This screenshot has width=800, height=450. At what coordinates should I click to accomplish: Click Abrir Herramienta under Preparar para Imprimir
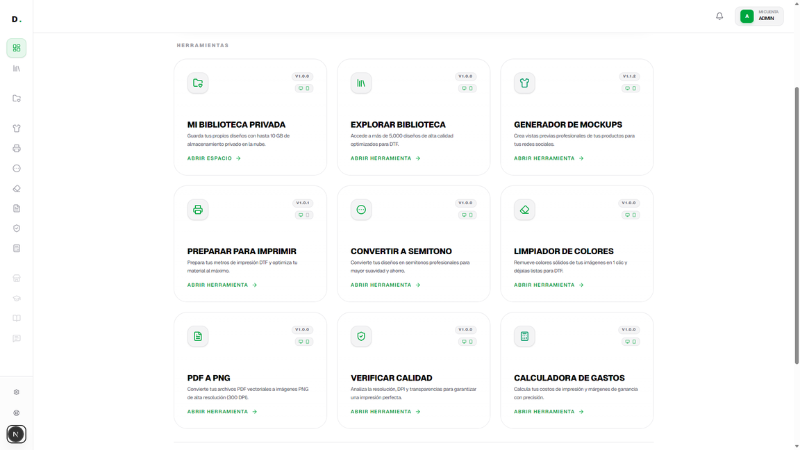coord(222,285)
